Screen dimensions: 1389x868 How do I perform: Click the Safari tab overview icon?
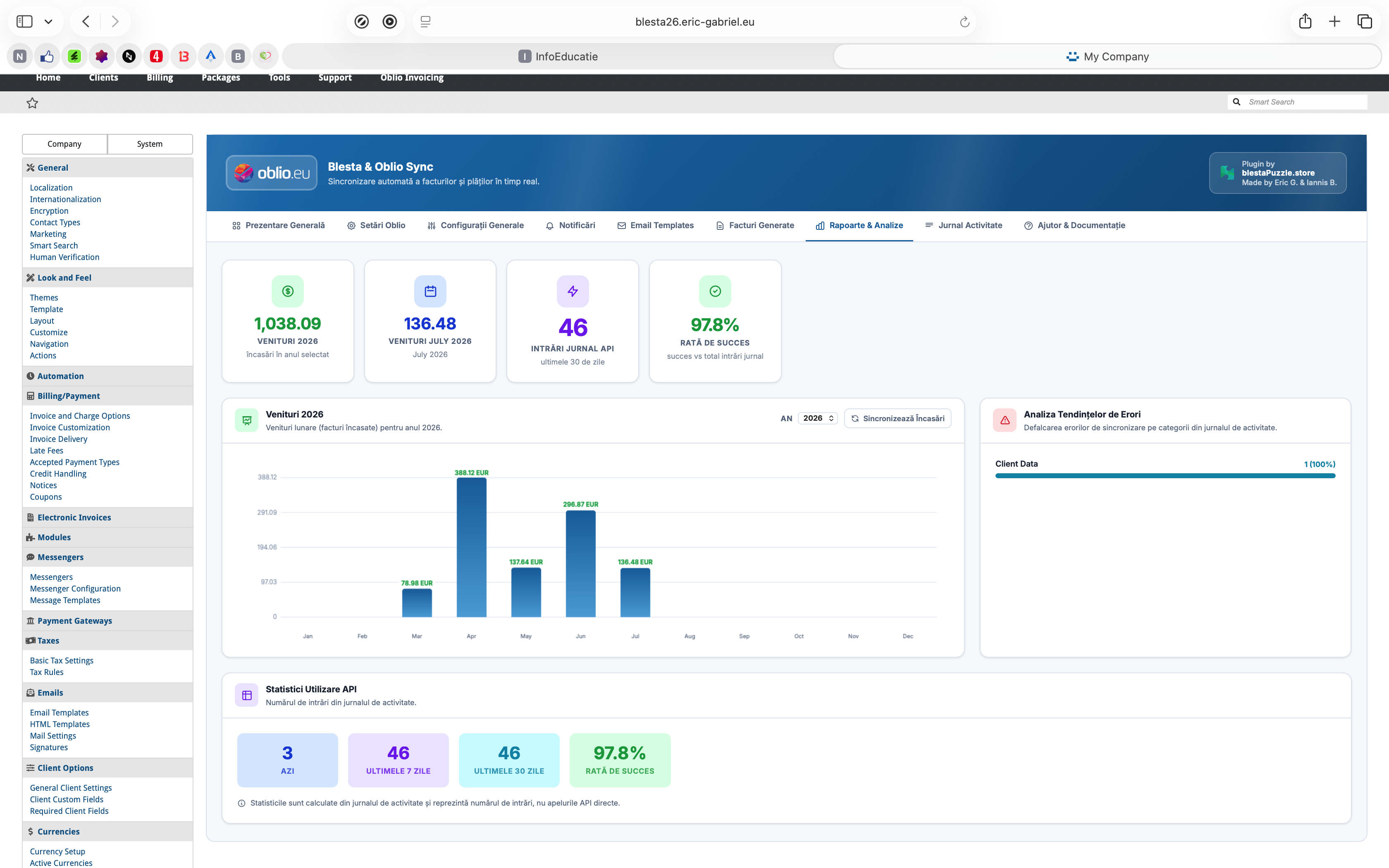coord(1364,22)
